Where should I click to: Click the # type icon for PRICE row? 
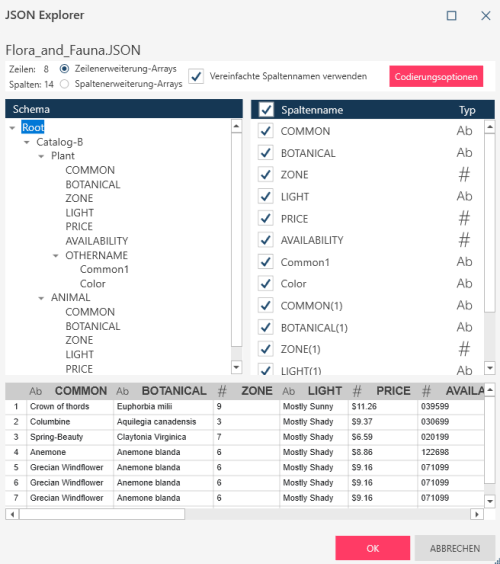pos(464,218)
